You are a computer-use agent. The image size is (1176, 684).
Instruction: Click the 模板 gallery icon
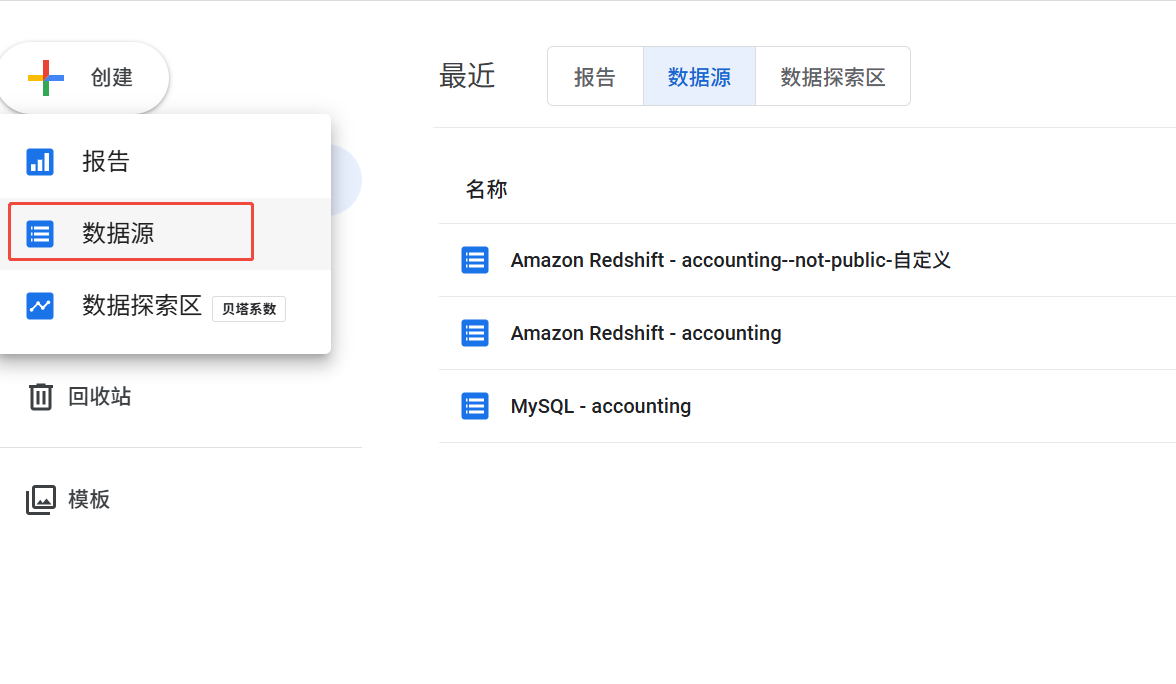point(40,500)
